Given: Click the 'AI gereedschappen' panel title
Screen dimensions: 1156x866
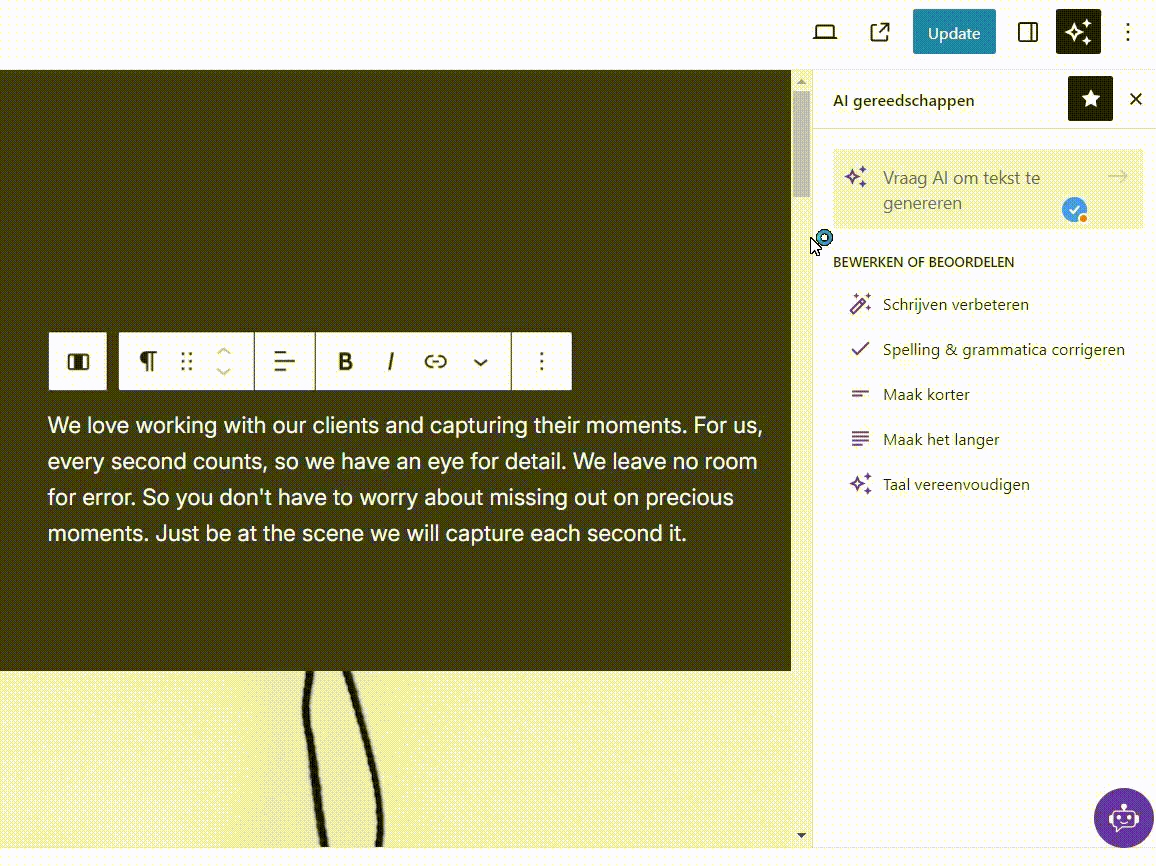Looking at the screenshot, I should coord(903,100).
